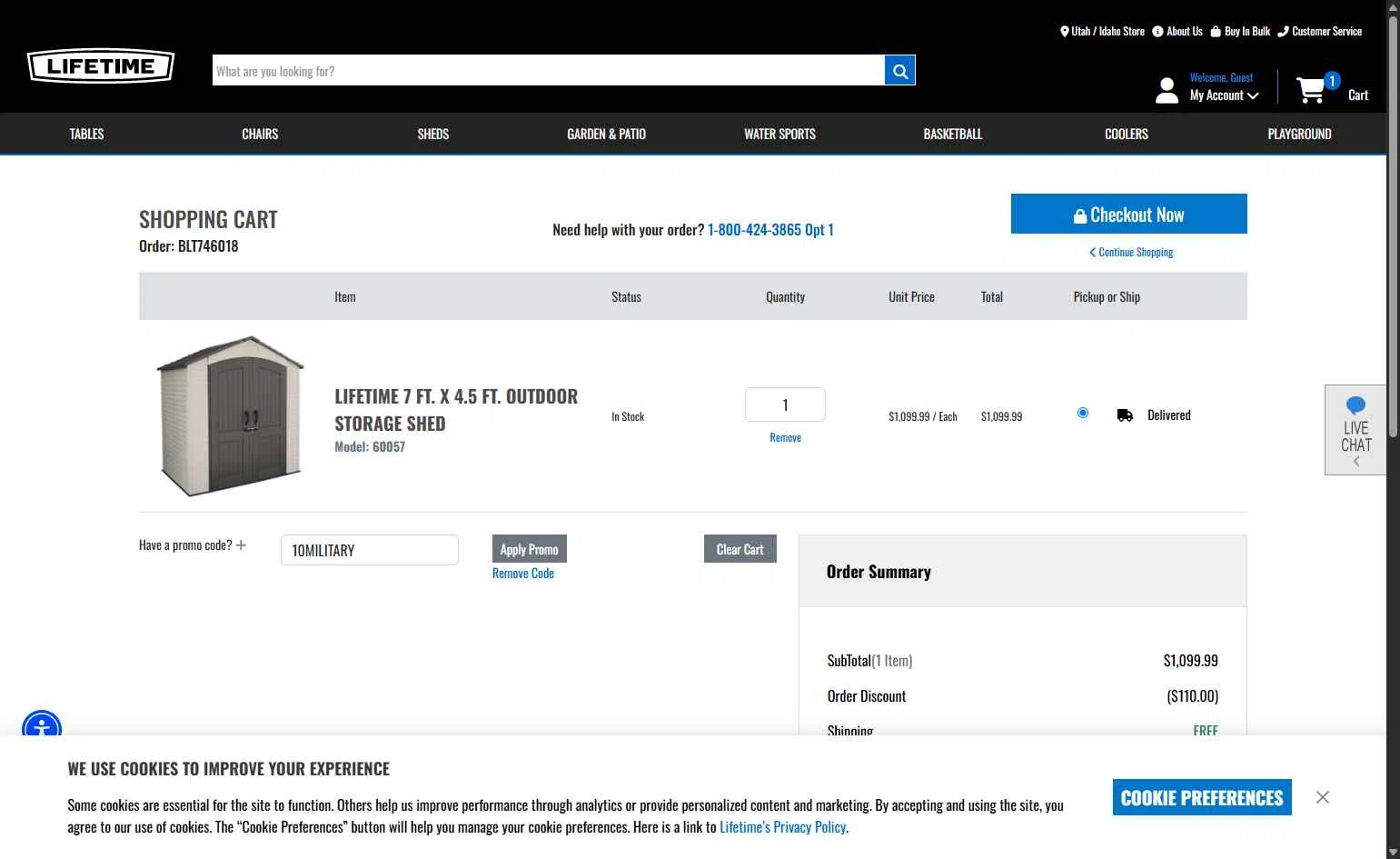
Task: Click the Remove Code link
Action: click(523, 574)
